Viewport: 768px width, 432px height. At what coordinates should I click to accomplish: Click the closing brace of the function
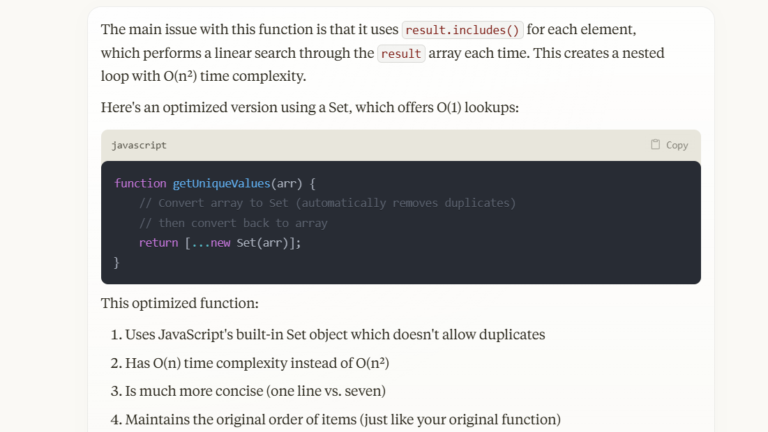pyautogui.click(x=117, y=262)
